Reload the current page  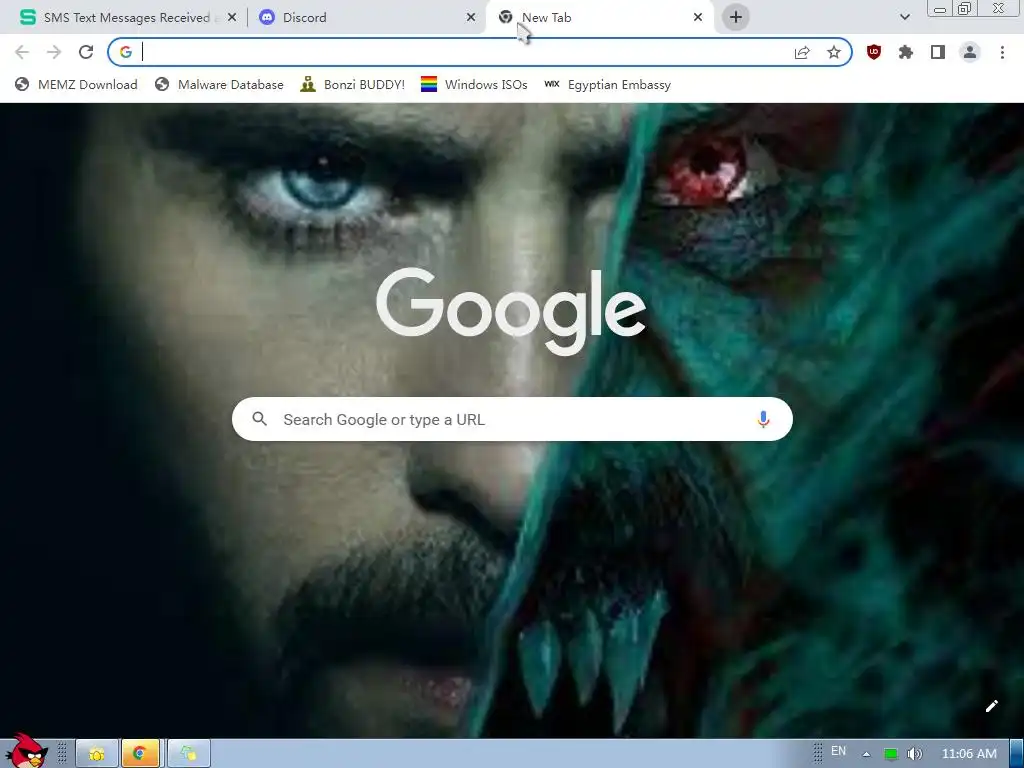pyautogui.click(x=86, y=52)
